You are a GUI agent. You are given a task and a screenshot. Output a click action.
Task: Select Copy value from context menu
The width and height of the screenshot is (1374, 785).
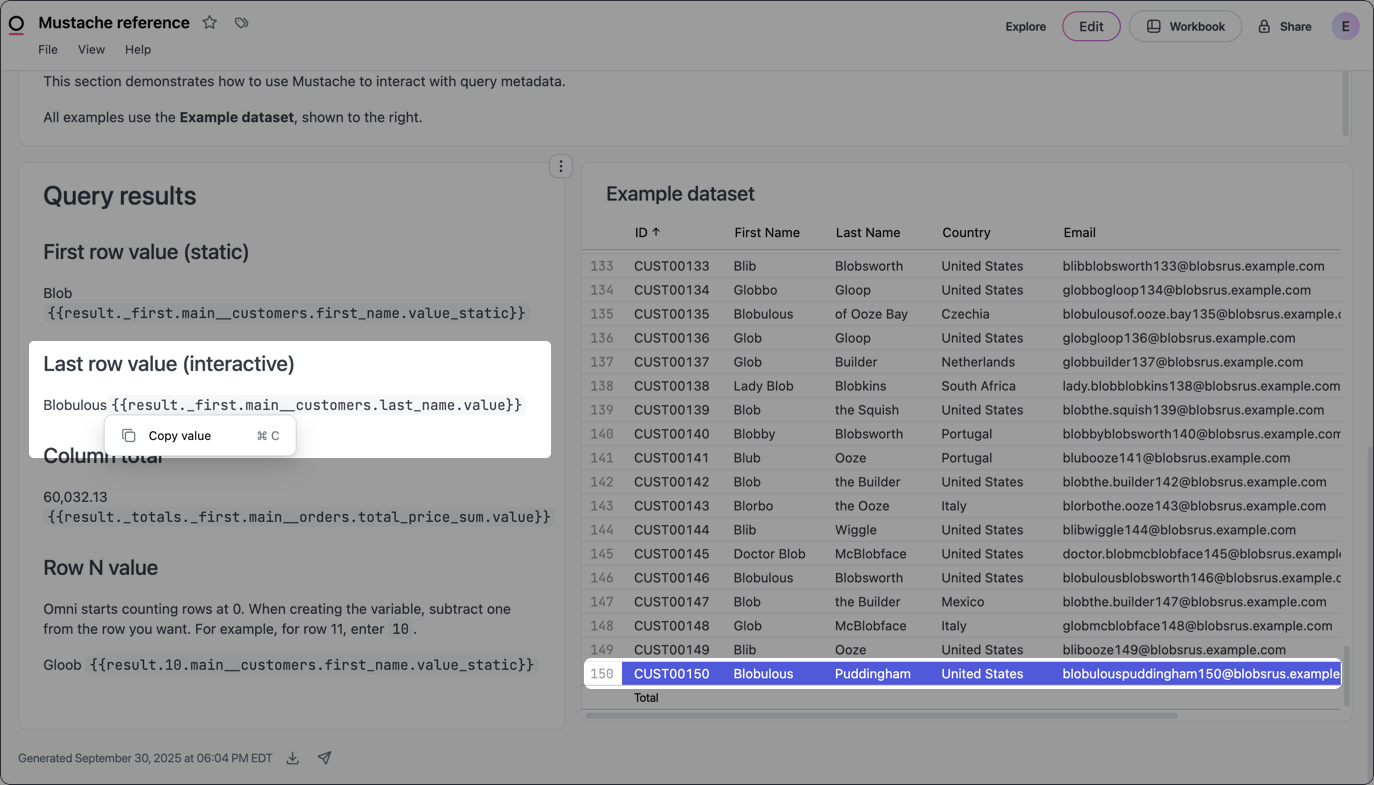(x=180, y=436)
